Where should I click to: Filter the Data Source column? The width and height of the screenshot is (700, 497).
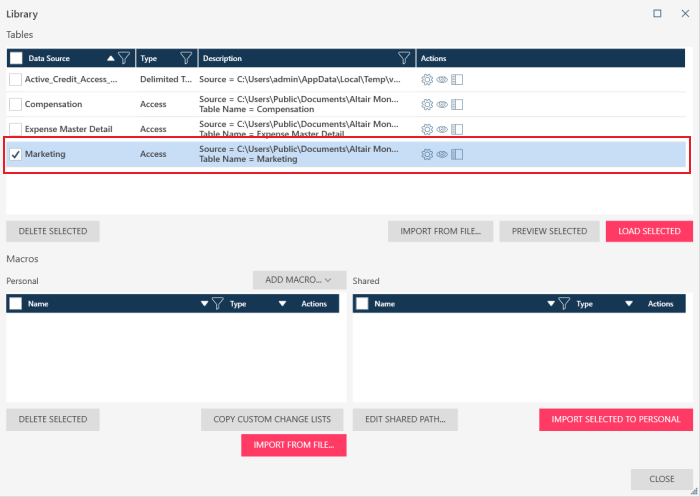click(x=124, y=58)
